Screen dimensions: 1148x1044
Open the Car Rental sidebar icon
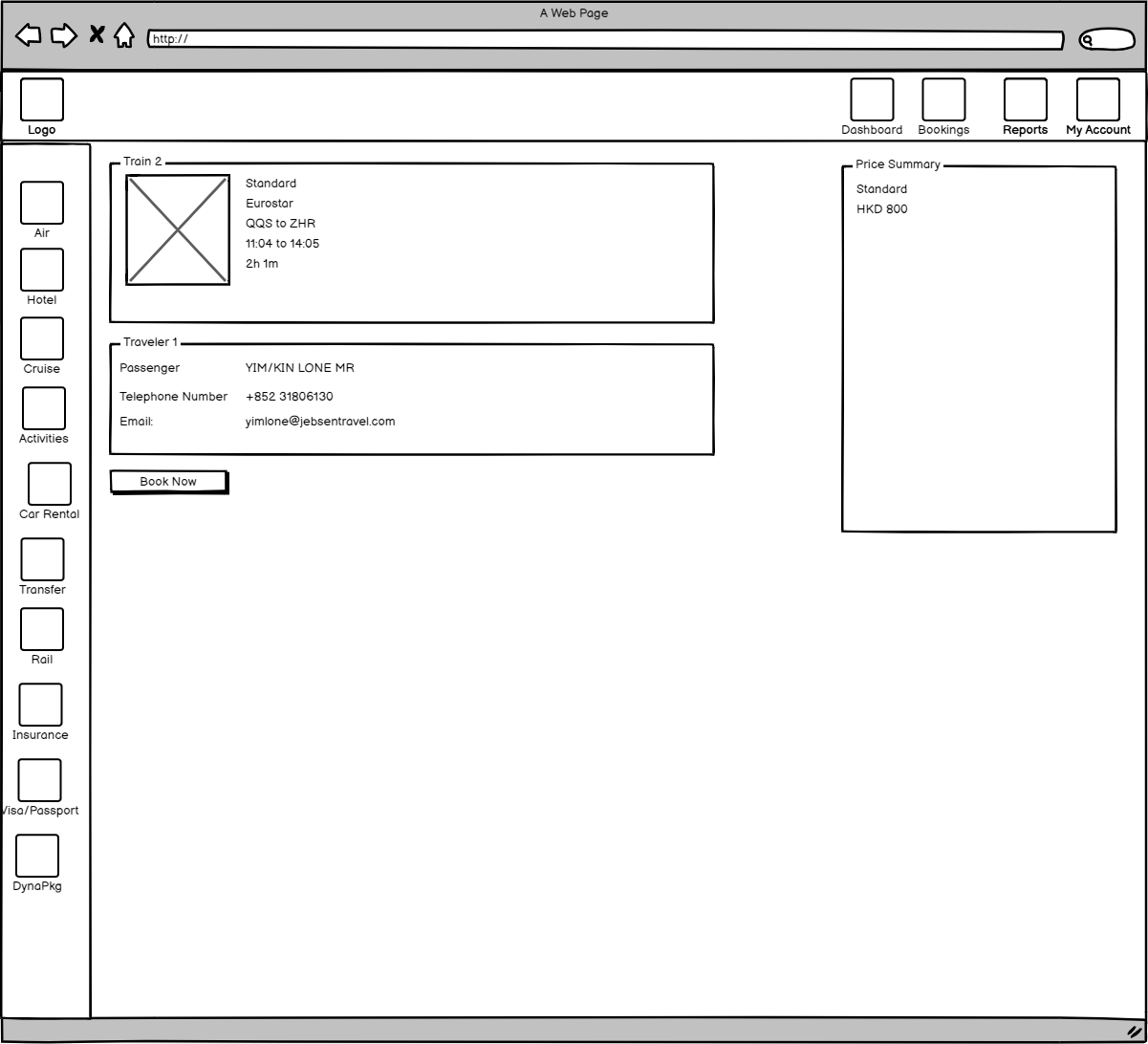[50, 484]
